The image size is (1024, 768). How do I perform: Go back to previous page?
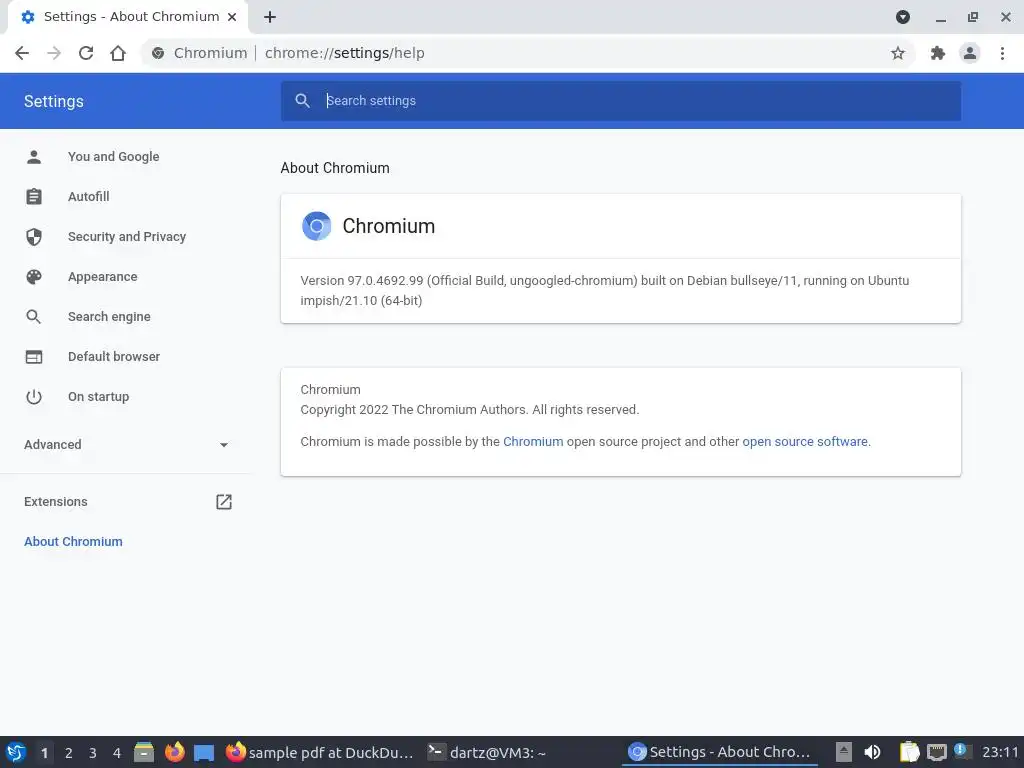22,53
